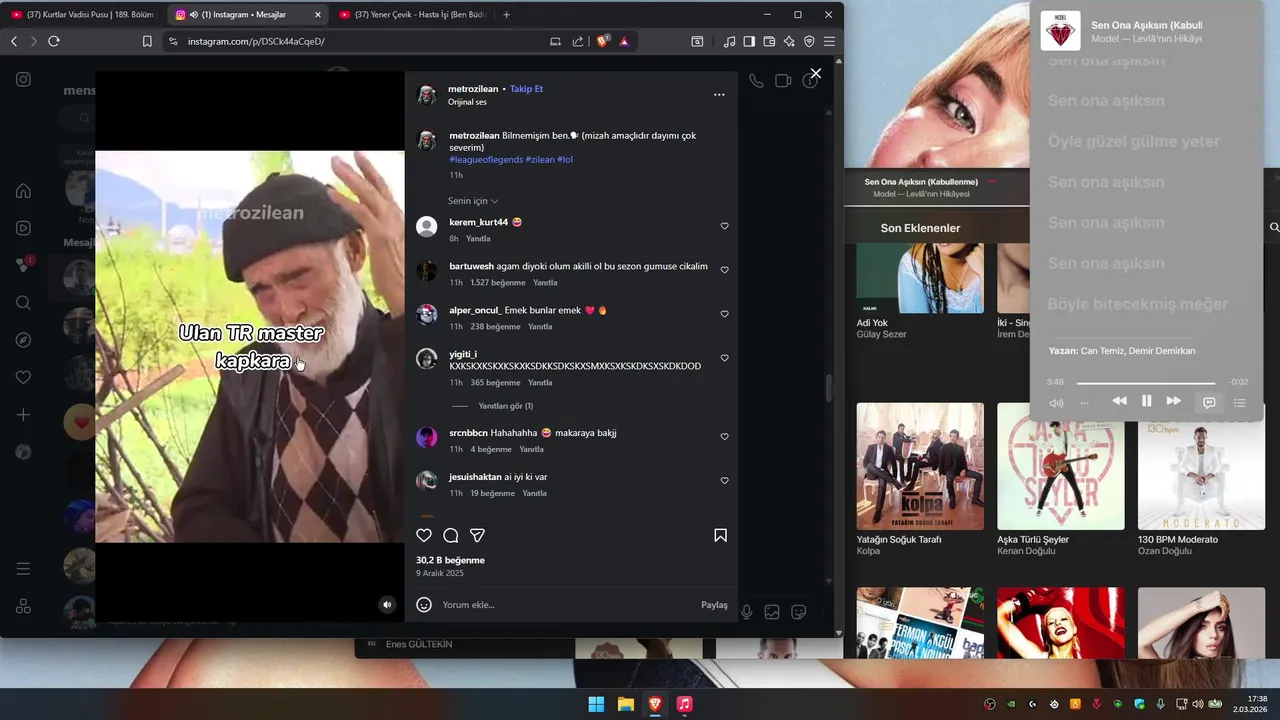Expand the Senin için comment sort dropdown
The width and height of the screenshot is (1280, 720).
point(473,201)
